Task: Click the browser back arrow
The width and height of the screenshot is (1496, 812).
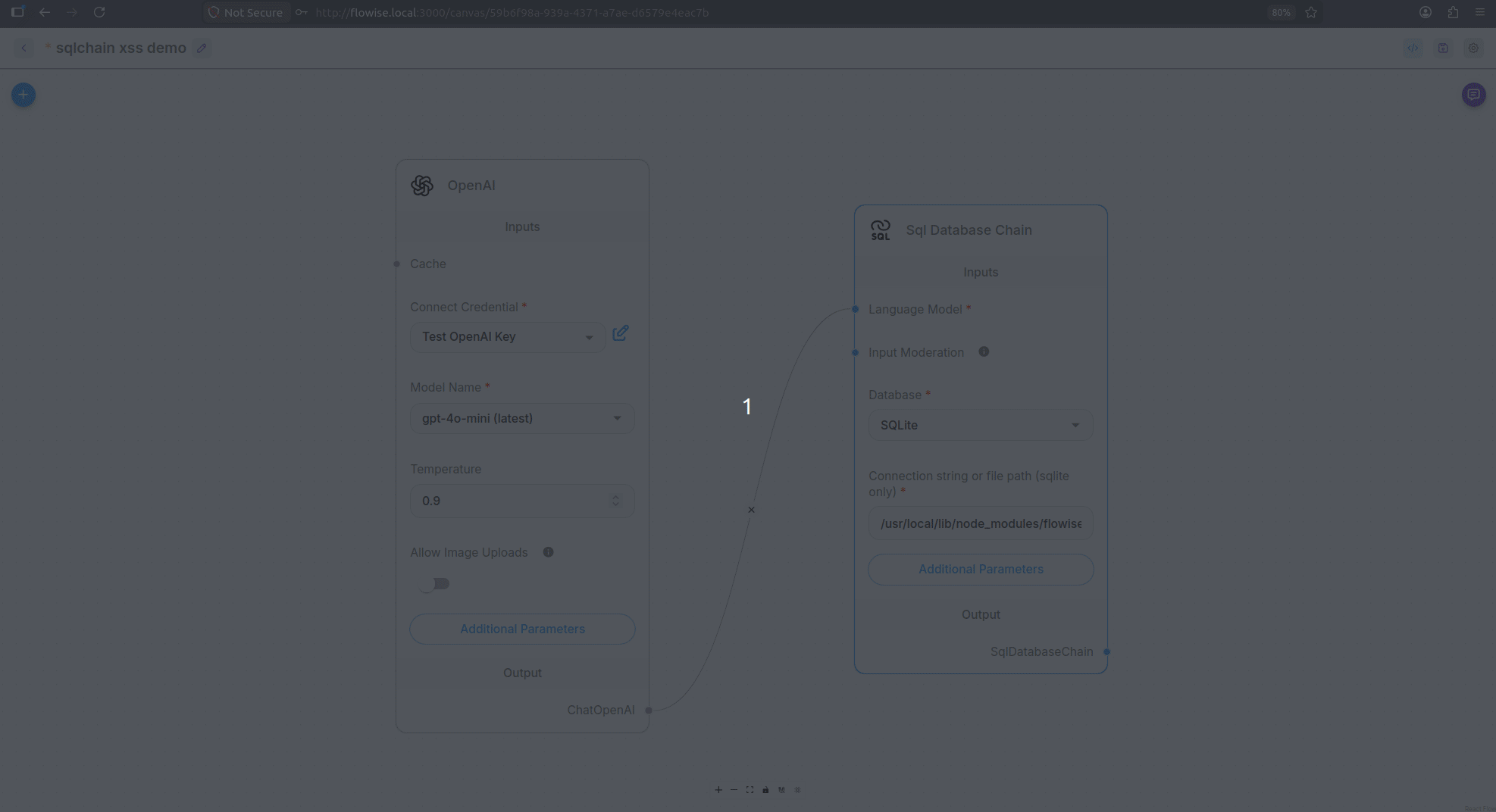Action: point(45,12)
